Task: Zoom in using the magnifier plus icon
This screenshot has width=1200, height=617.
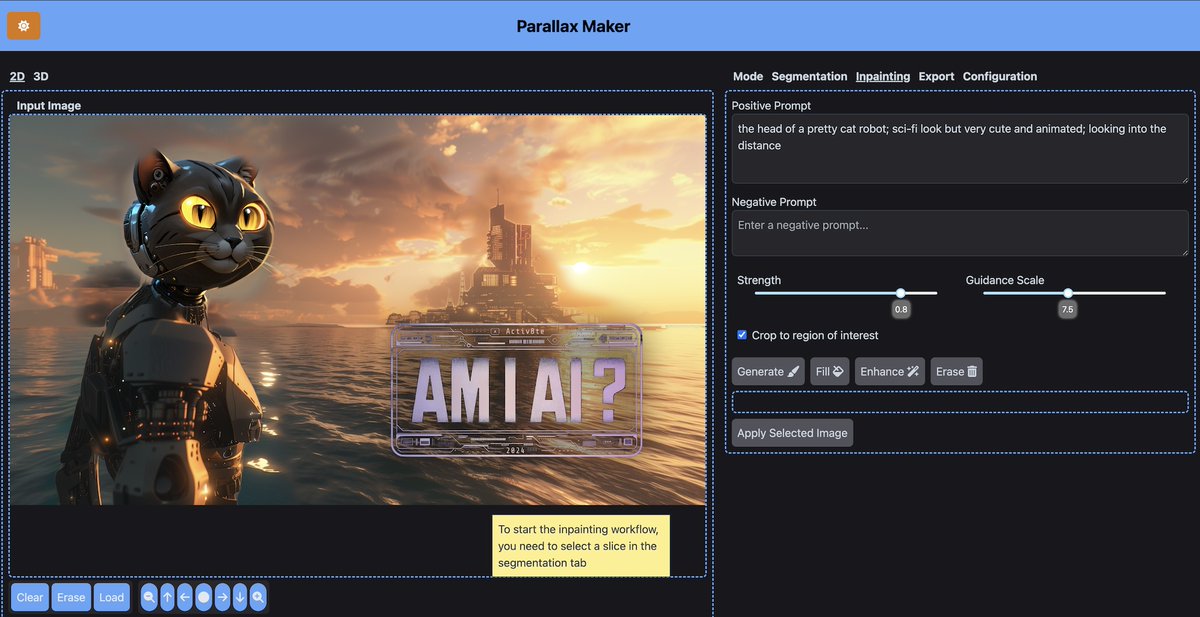Action: point(258,597)
